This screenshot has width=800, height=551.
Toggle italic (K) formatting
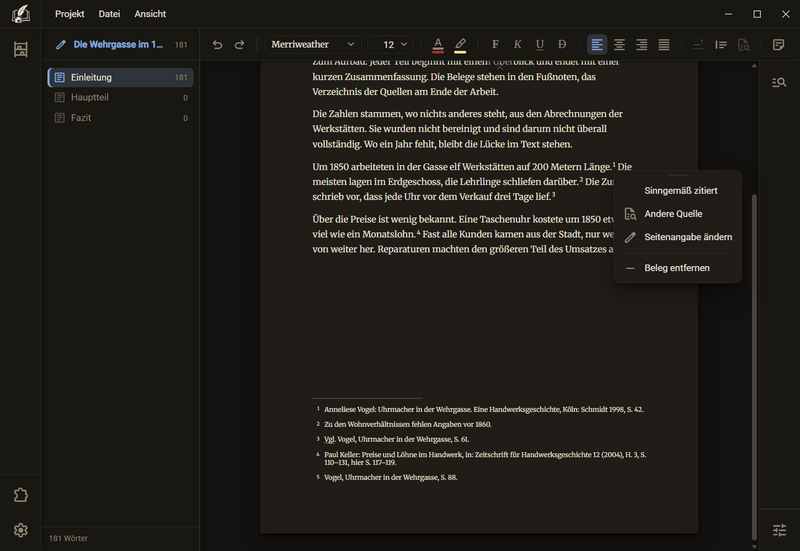pyautogui.click(x=517, y=44)
